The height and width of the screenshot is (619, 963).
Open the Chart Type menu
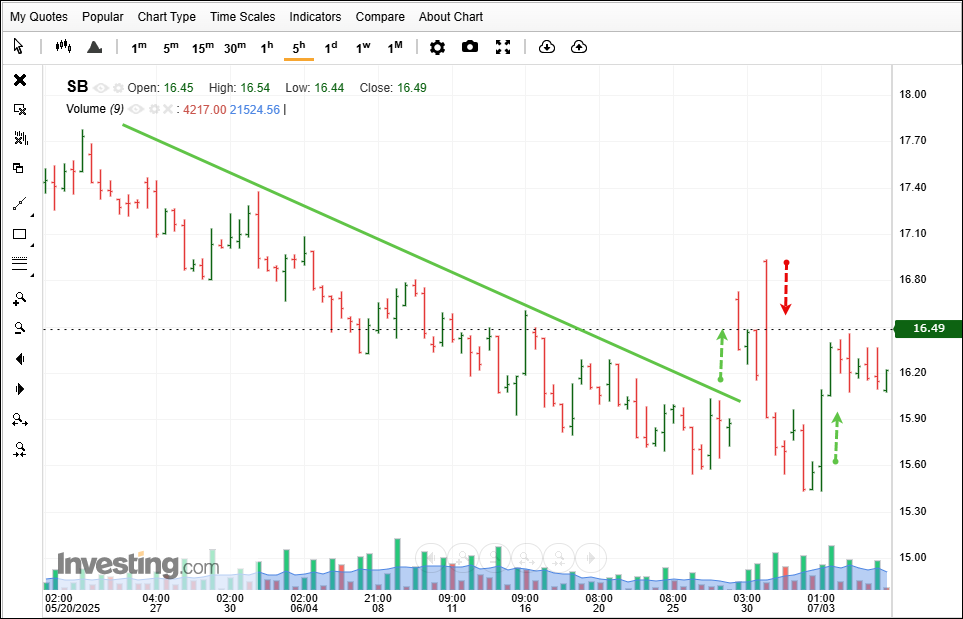click(x=166, y=17)
